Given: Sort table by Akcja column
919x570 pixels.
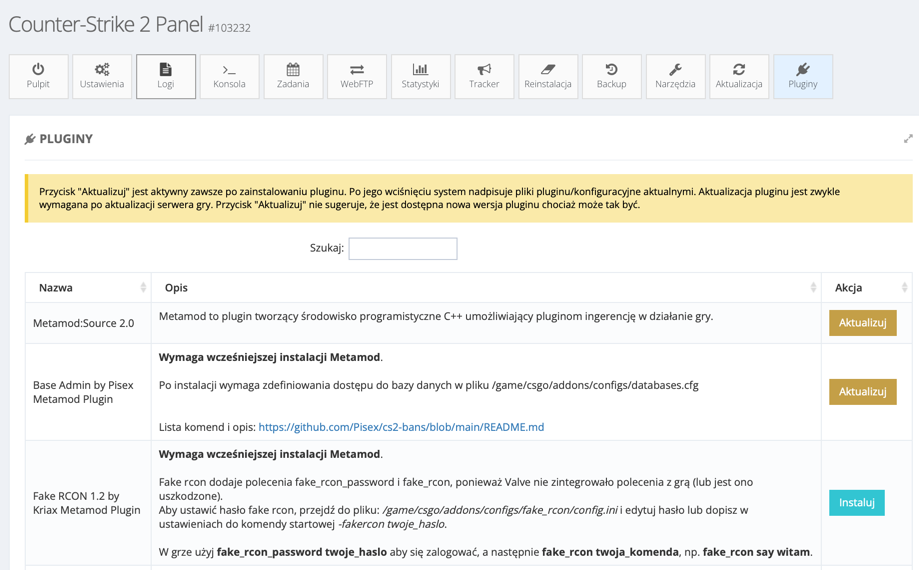Looking at the screenshot, I should tap(866, 288).
